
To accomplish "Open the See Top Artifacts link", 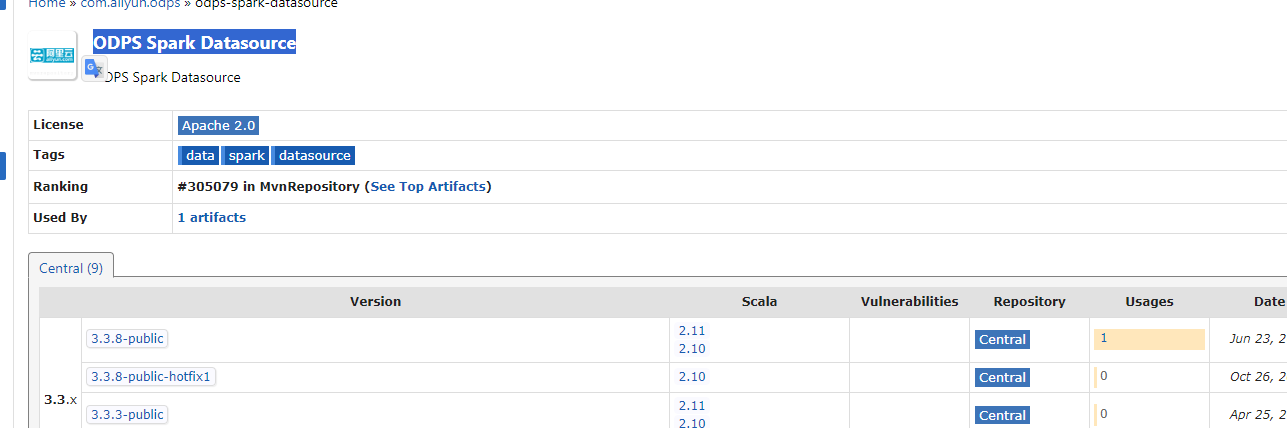I will pos(428,187).
